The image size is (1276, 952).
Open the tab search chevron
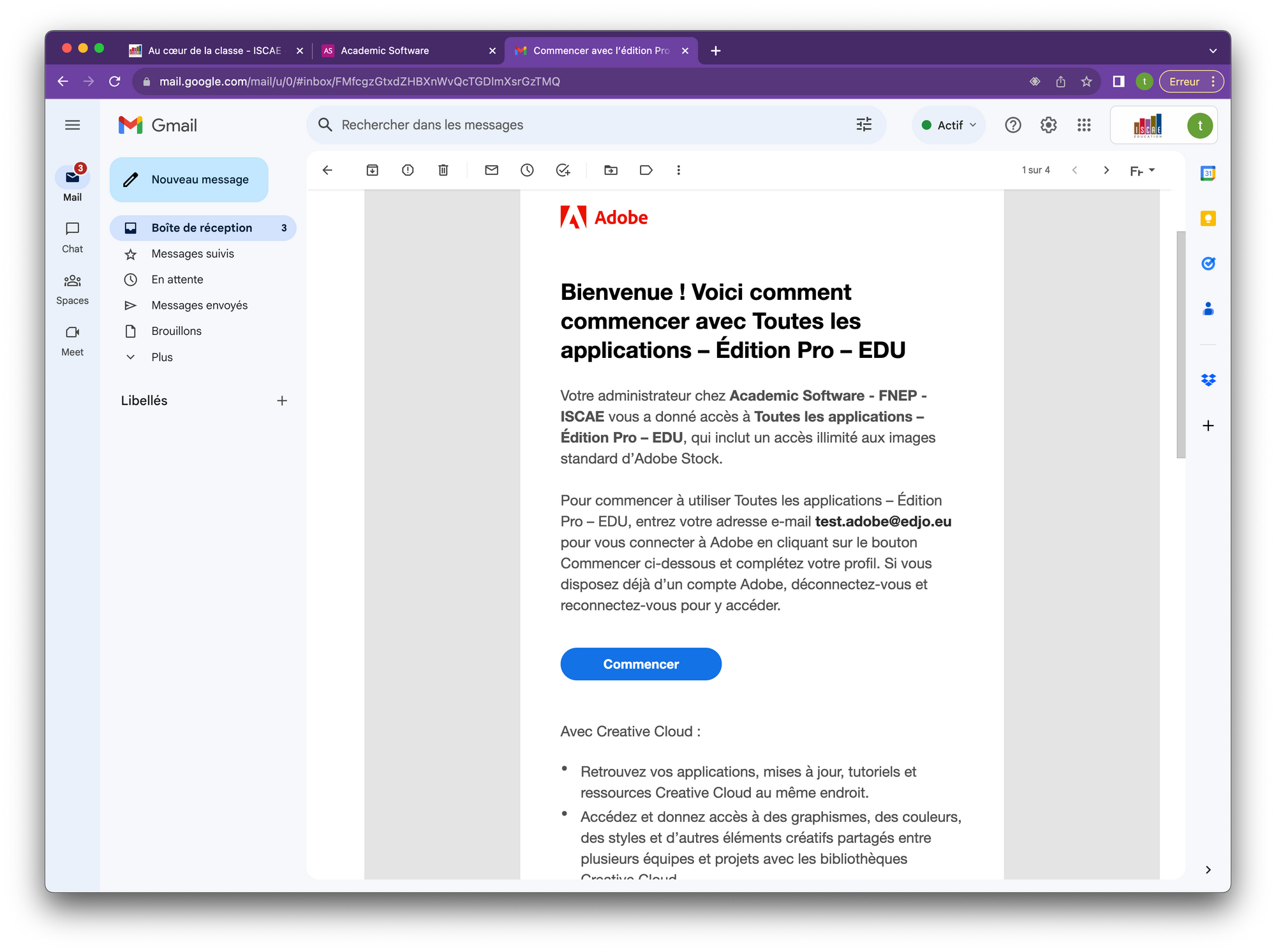point(1212,50)
